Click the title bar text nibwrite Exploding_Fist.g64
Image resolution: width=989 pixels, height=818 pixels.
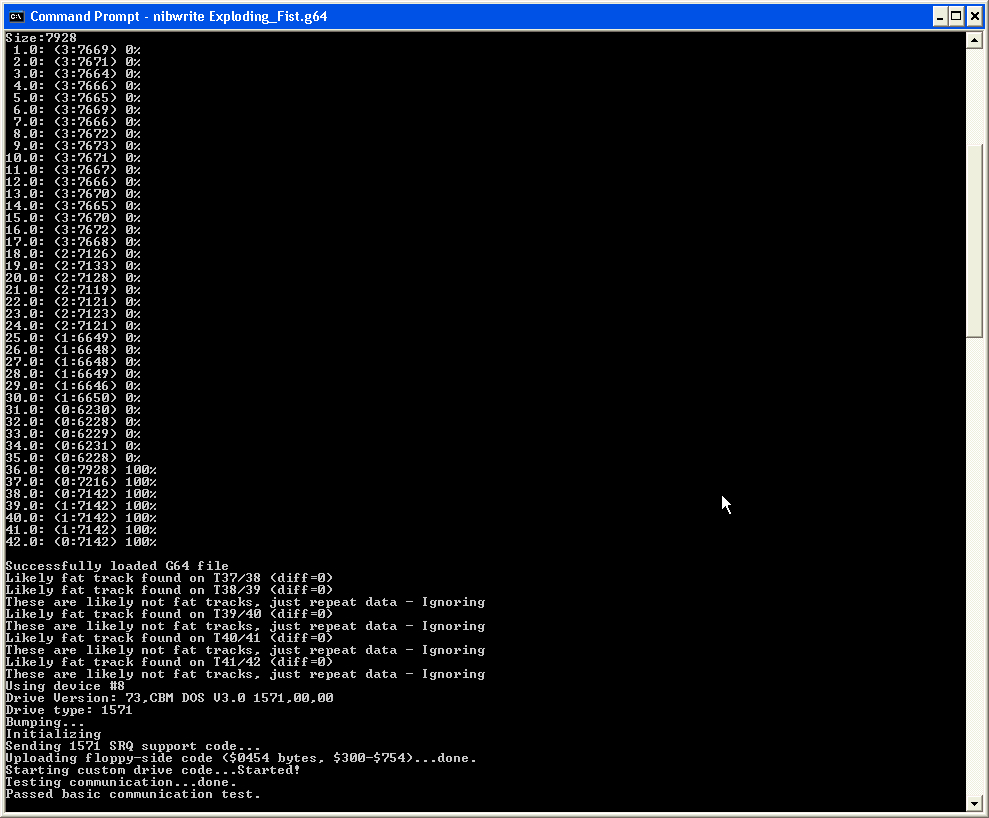click(240, 16)
